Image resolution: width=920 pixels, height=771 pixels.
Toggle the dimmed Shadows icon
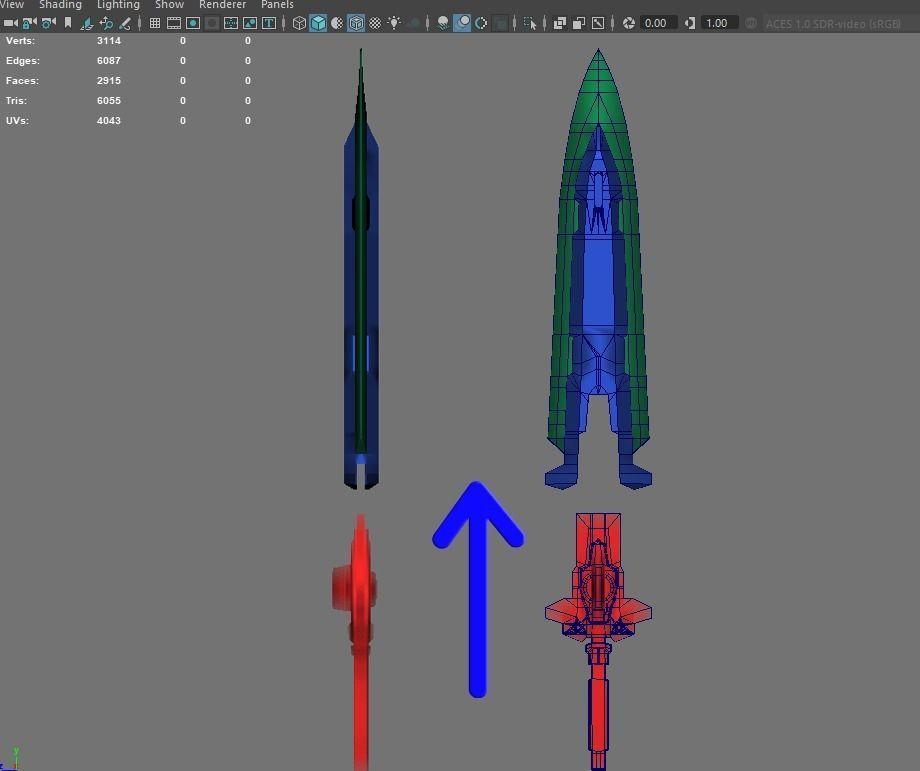point(414,23)
